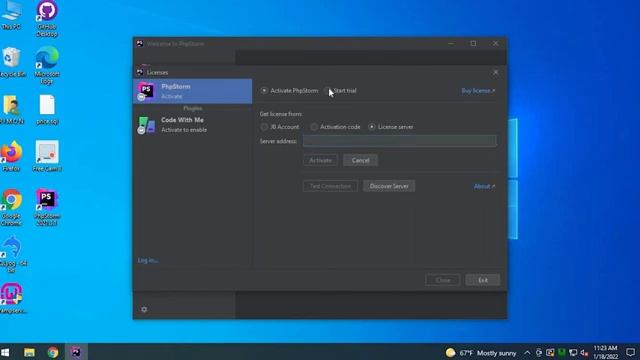The image size is (640, 360).
Task: Select Free Cam 8 desktop shortcut
Action: pyautogui.click(x=47, y=156)
